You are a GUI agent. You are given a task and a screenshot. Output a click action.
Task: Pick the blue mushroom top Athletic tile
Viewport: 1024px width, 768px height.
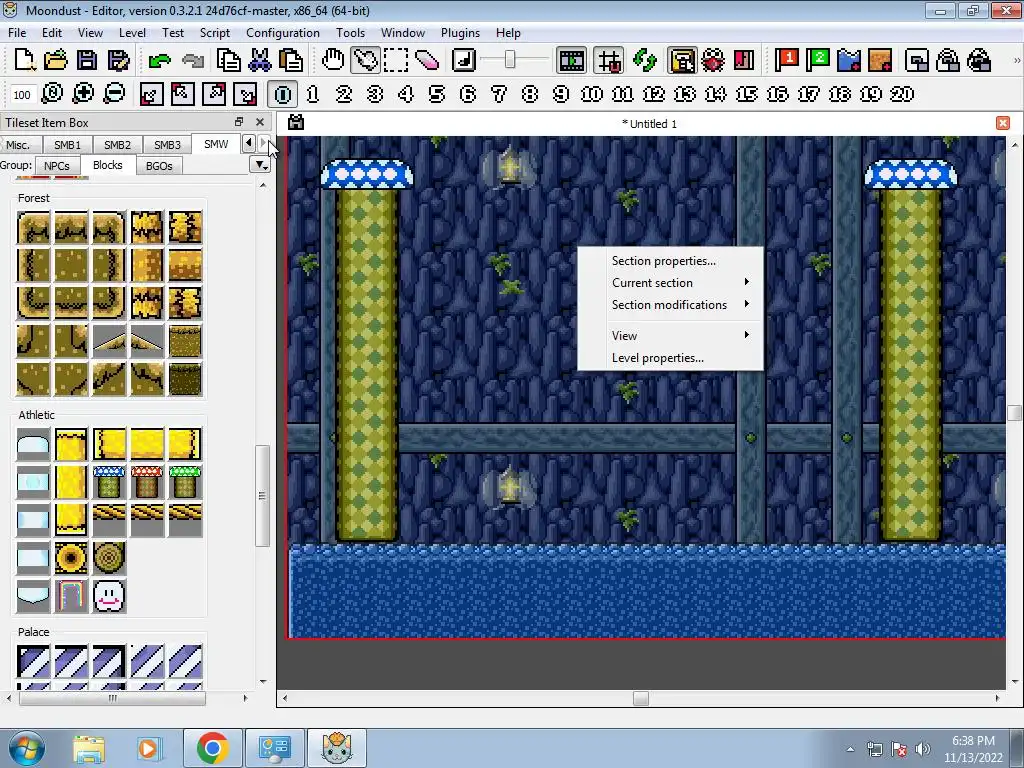(109, 482)
